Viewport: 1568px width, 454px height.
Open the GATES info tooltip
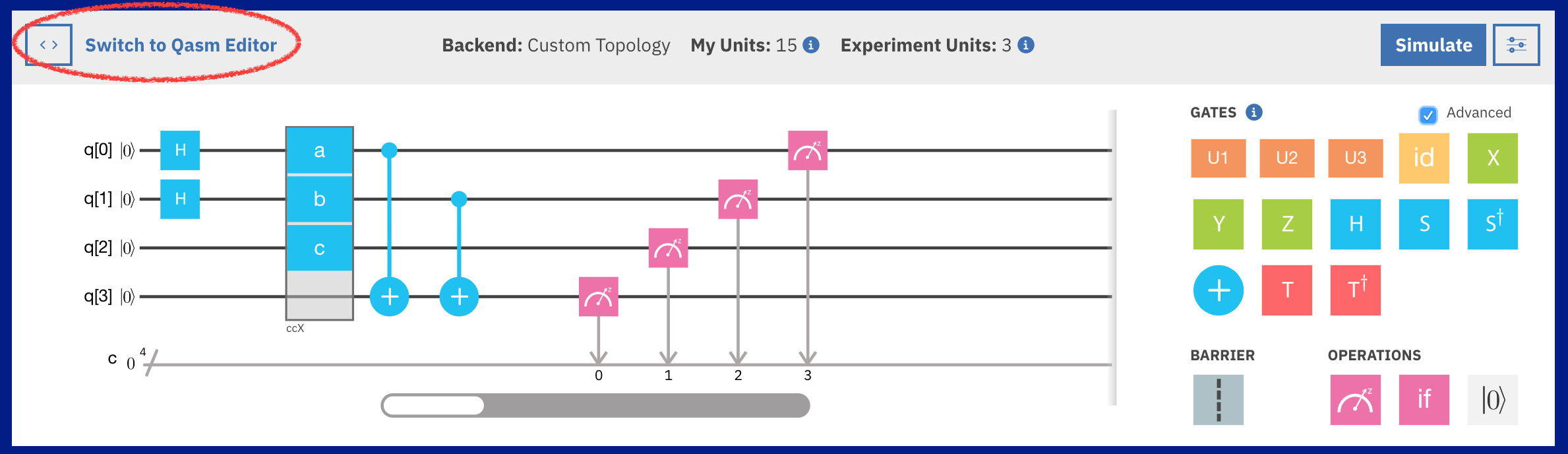1253,112
